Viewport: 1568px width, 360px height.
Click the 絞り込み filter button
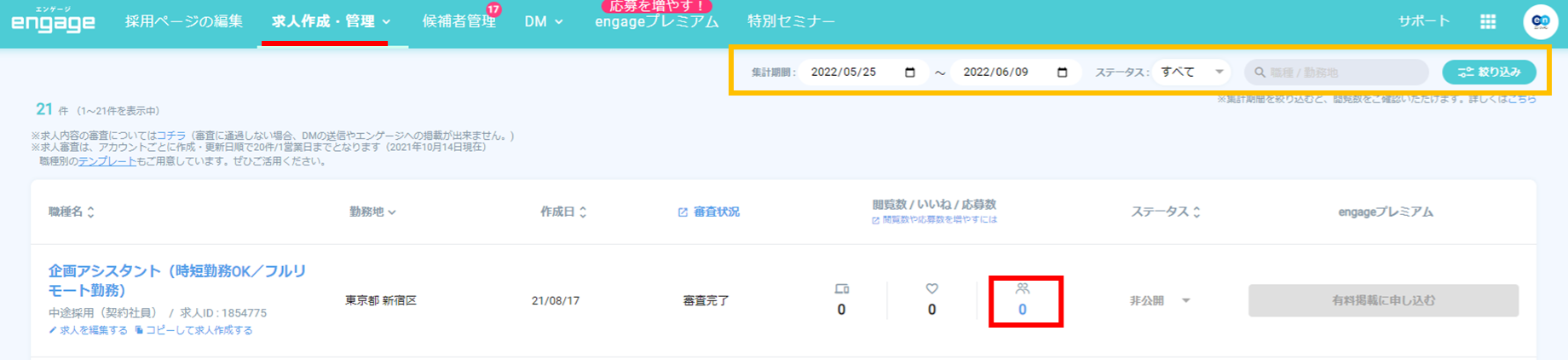1489,73
